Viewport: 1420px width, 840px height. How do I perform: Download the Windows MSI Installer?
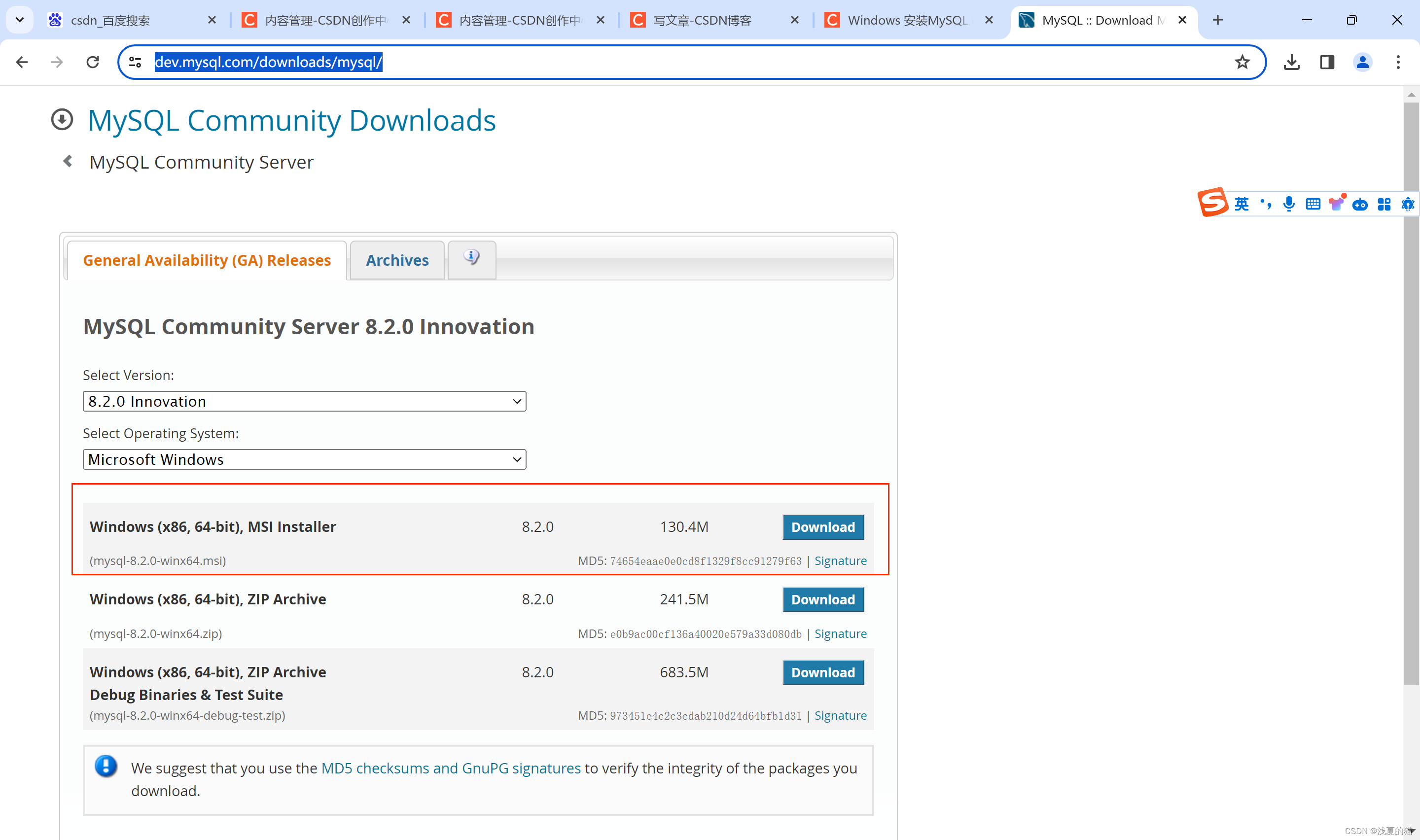tap(823, 527)
